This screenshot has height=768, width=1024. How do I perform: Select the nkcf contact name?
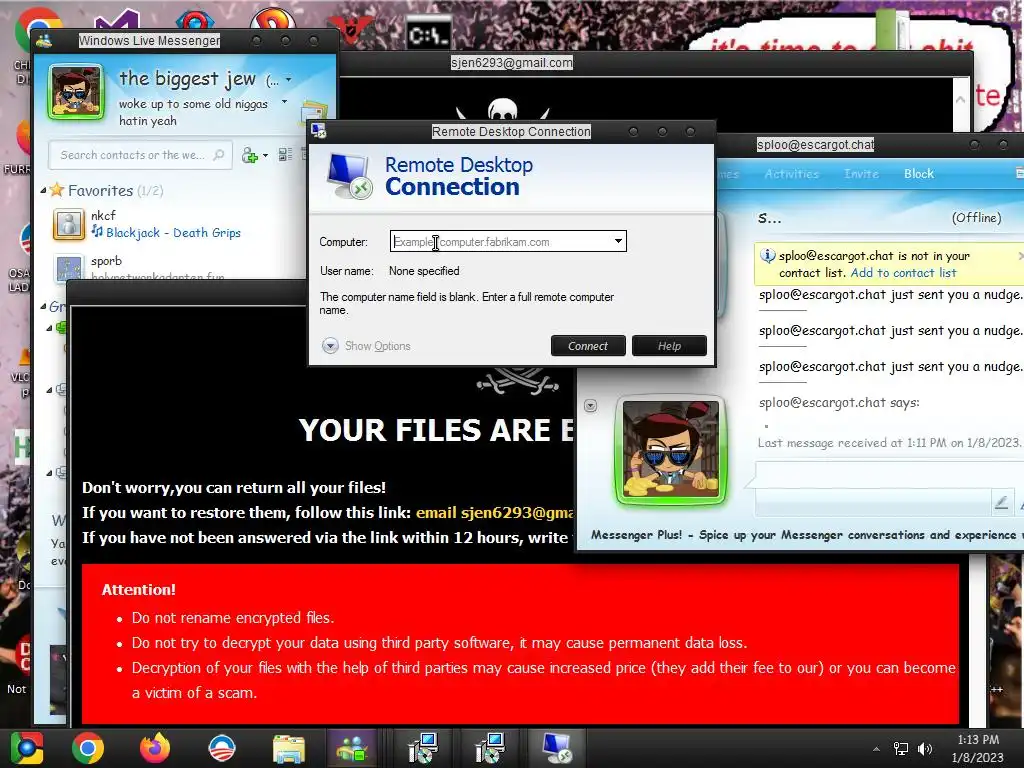pyautogui.click(x=103, y=216)
